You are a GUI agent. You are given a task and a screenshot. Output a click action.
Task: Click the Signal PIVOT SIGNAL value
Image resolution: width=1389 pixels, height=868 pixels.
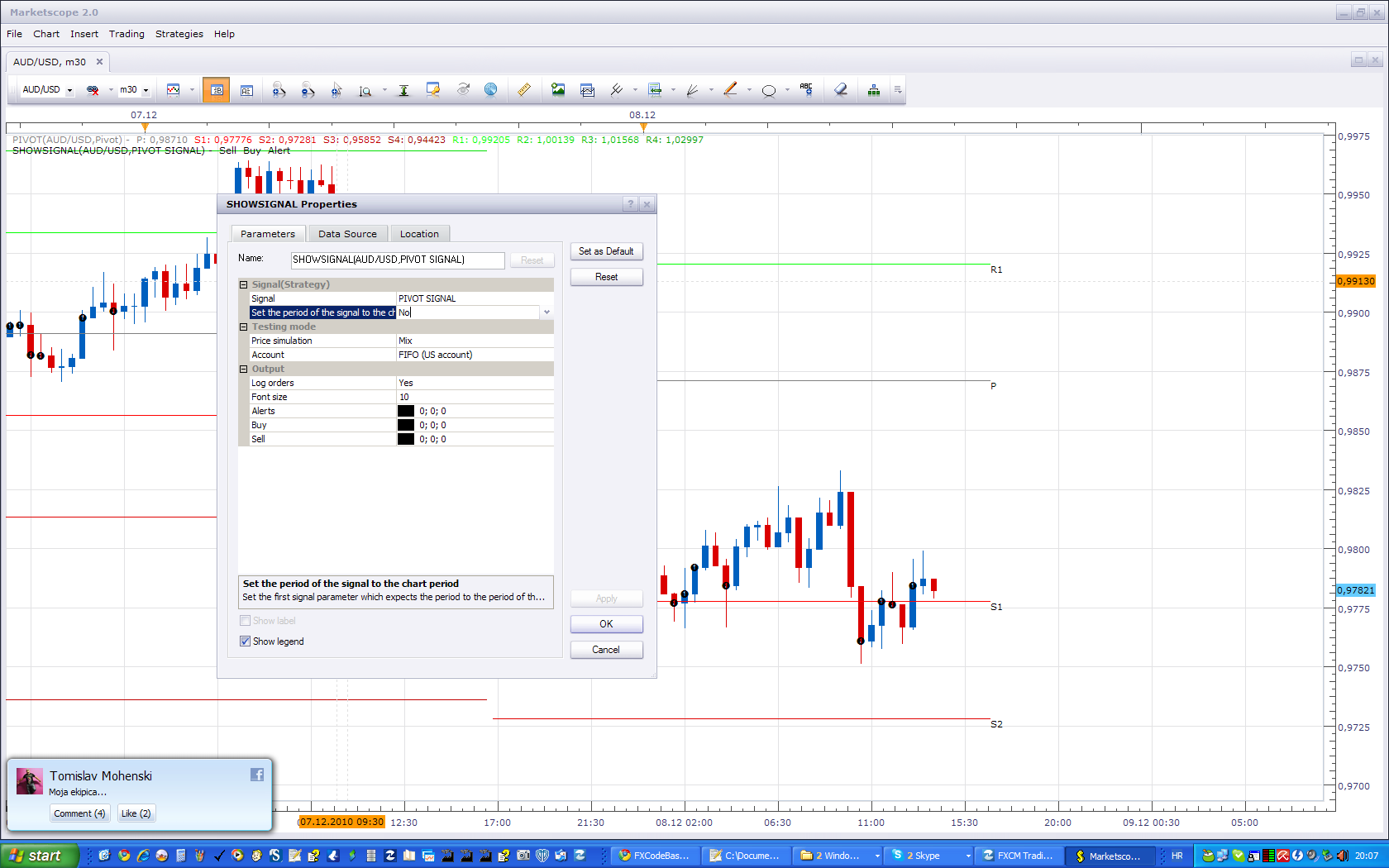475,298
